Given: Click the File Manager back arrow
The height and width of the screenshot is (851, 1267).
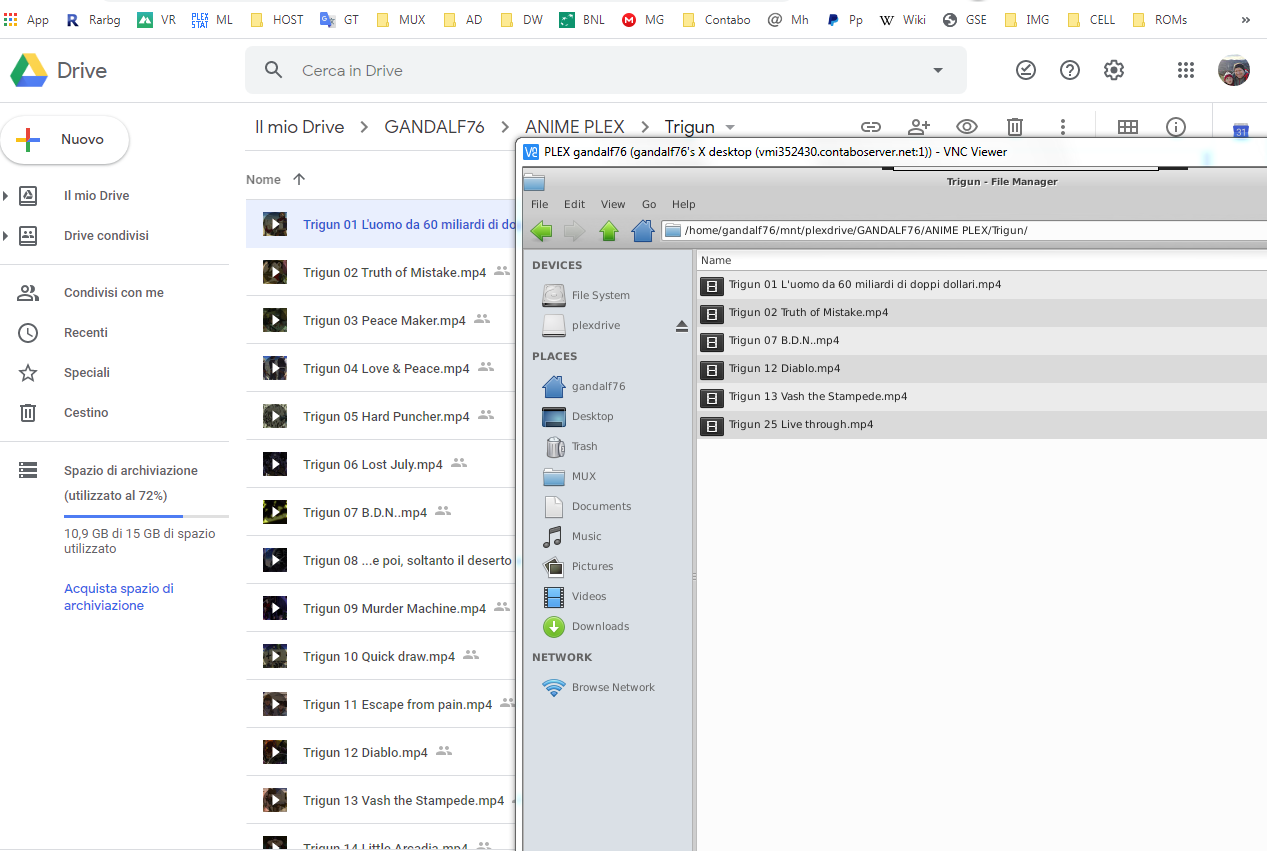Looking at the screenshot, I should pos(541,231).
